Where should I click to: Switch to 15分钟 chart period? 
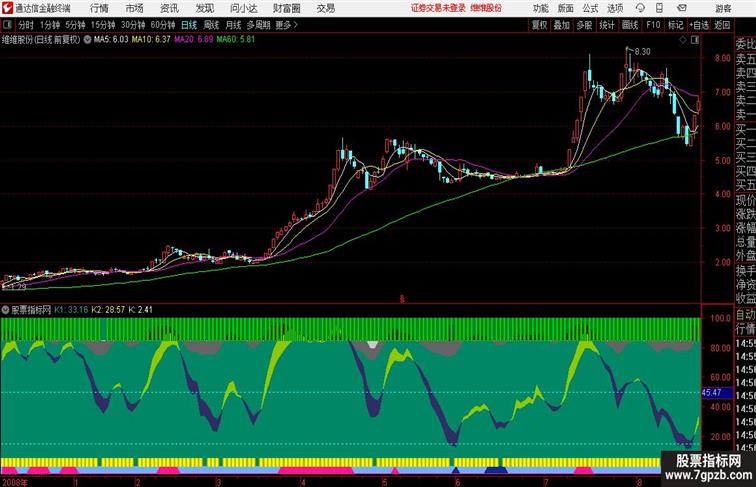[103, 25]
